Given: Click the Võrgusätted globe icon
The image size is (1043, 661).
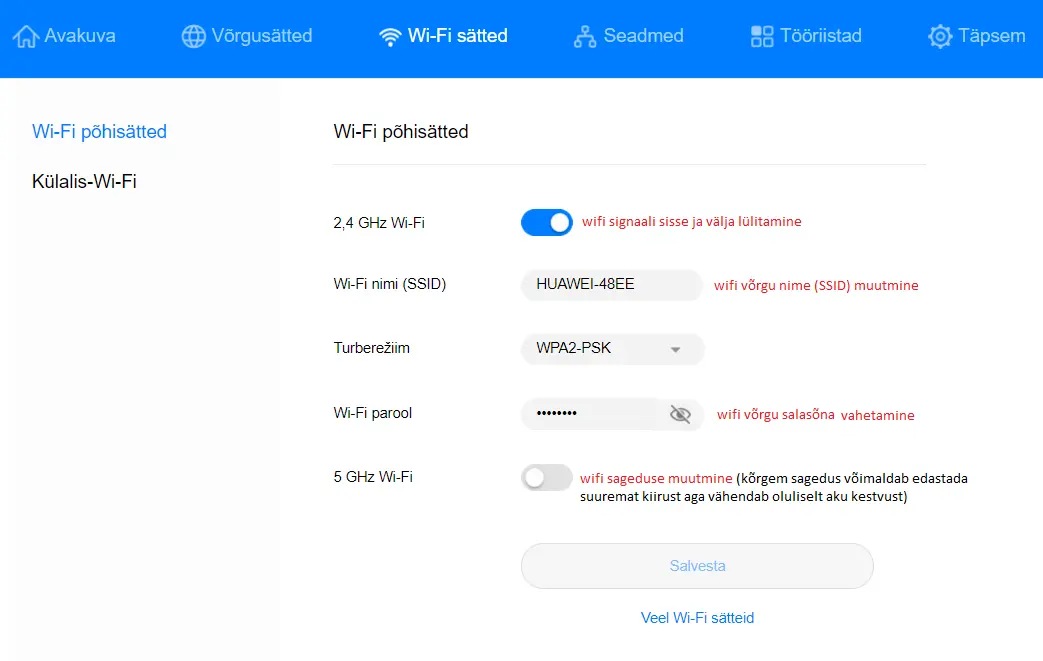Looking at the screenshot, I should pos(194,36).
